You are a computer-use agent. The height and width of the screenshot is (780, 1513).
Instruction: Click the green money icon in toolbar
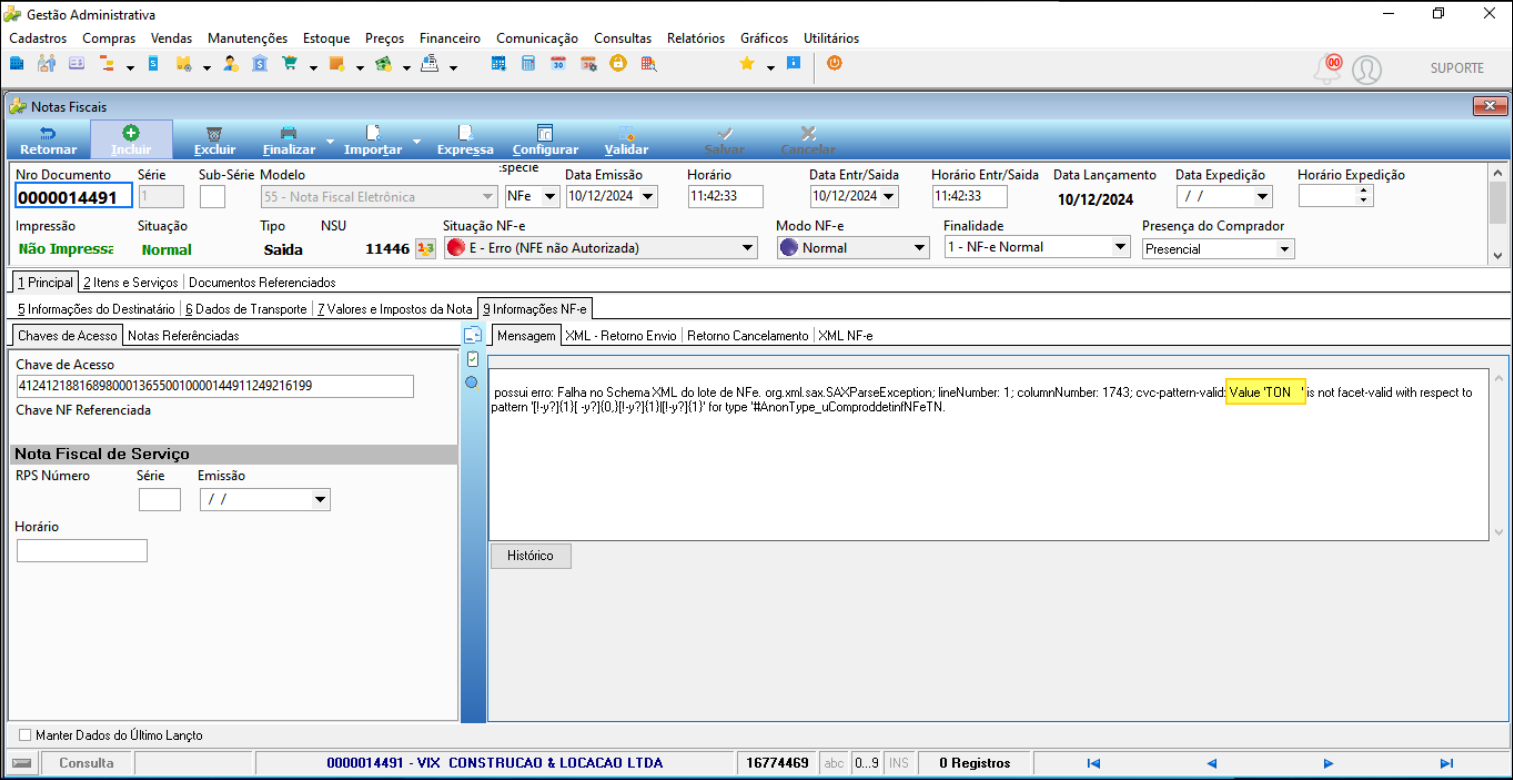383,64
